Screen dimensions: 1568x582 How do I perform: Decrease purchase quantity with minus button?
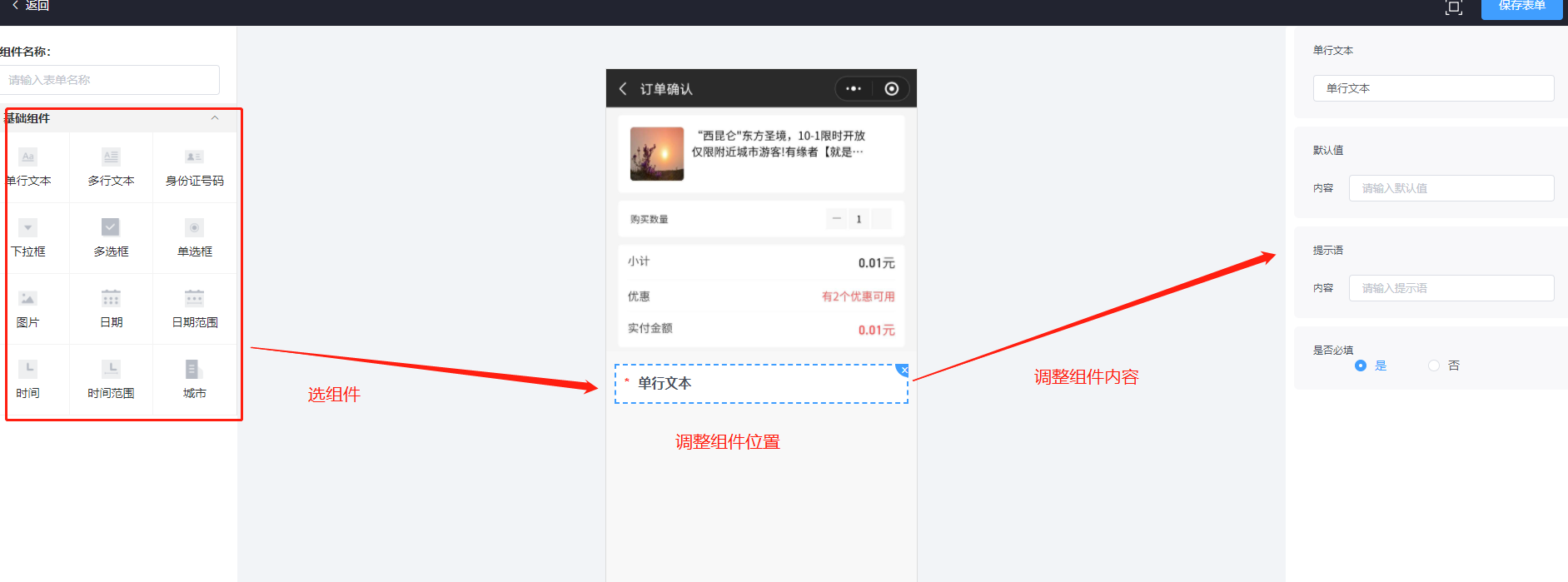(837, 219)
